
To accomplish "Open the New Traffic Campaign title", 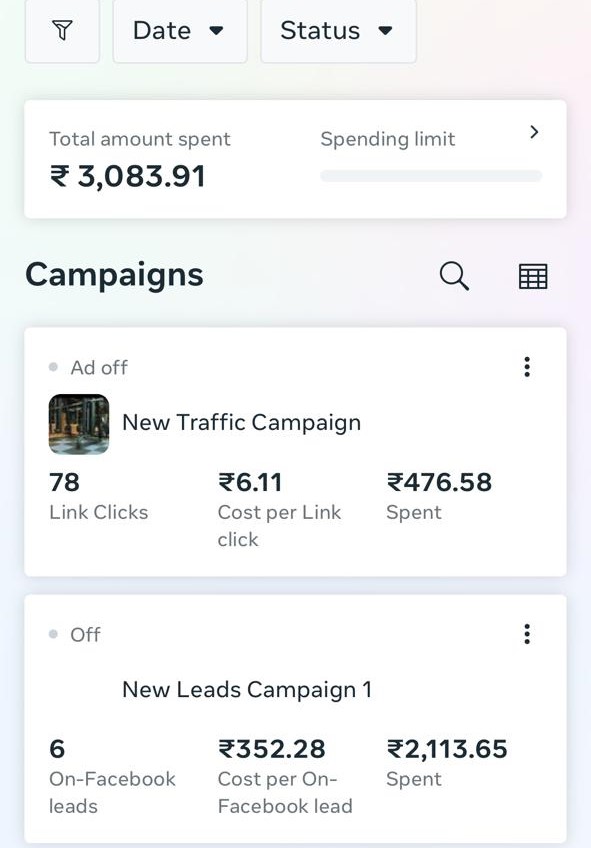I will click(242, 422).
